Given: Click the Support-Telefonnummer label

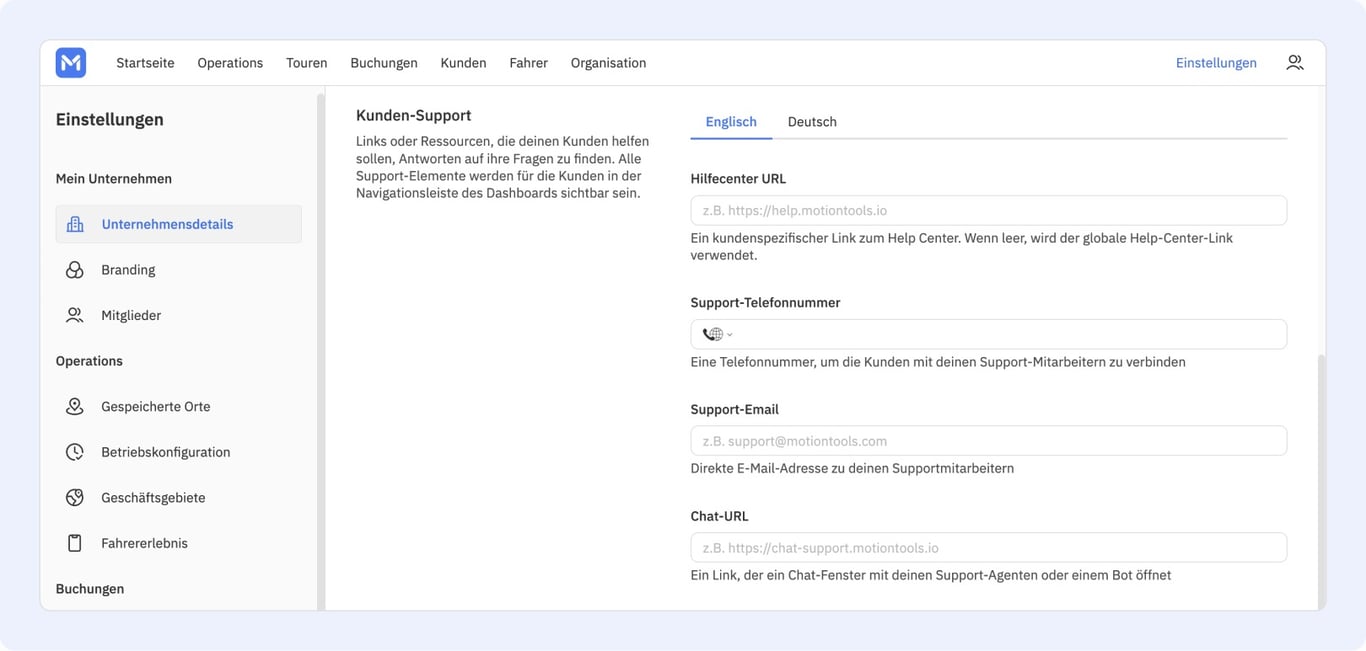Looking at the screenshot, I should (766, 303).
